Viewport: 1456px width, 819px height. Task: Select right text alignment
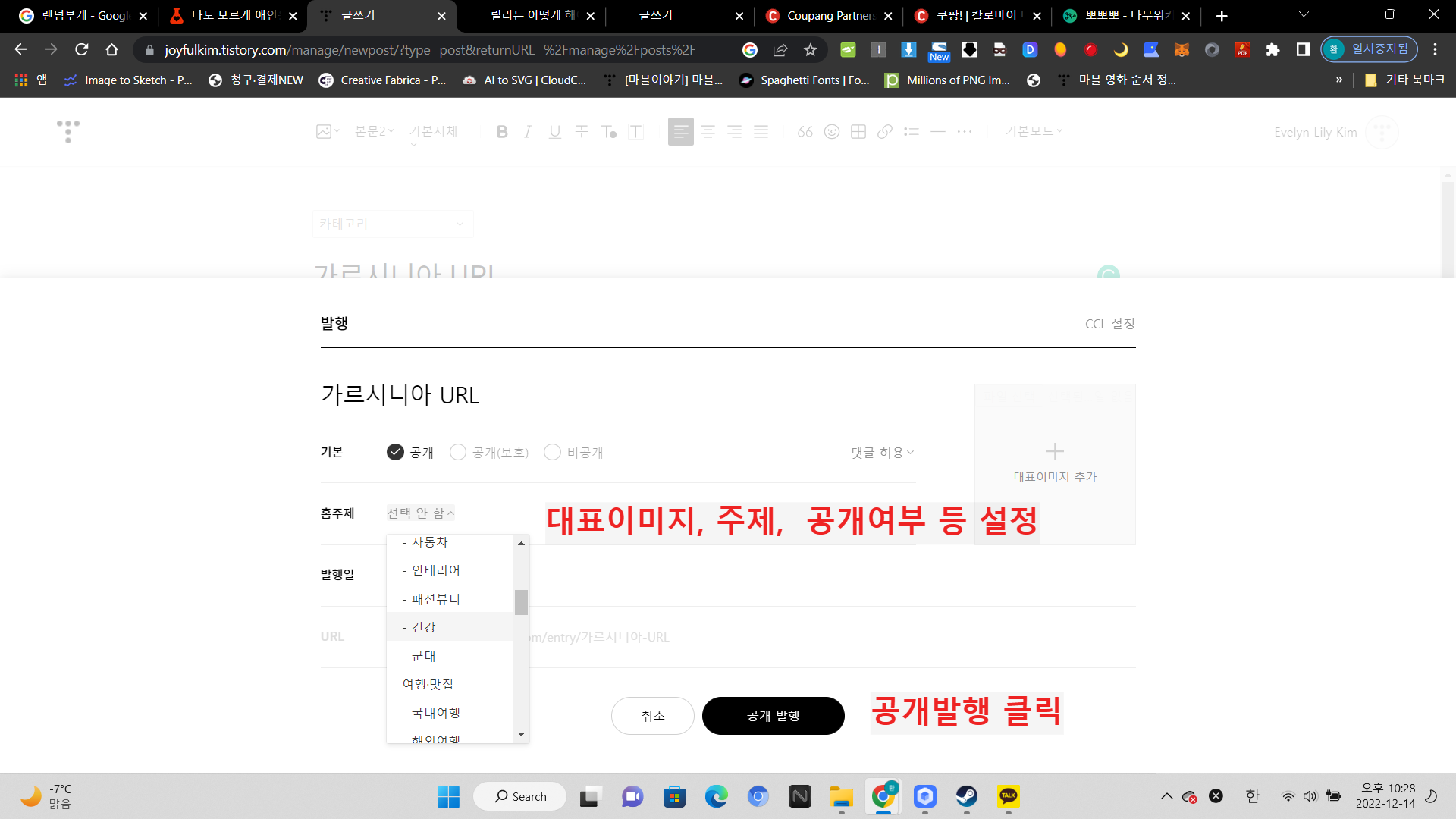[x=735, y=132]
